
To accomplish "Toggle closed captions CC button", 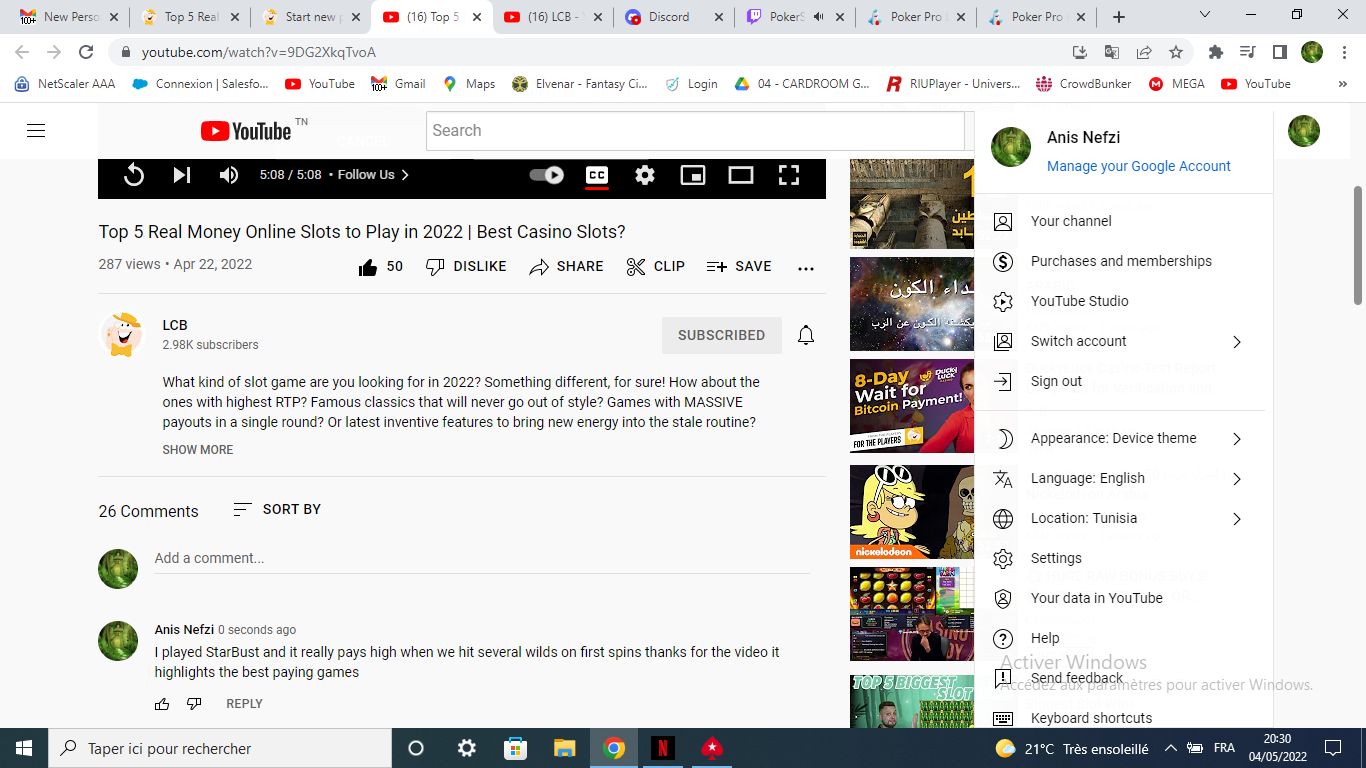I will point(596,175).
